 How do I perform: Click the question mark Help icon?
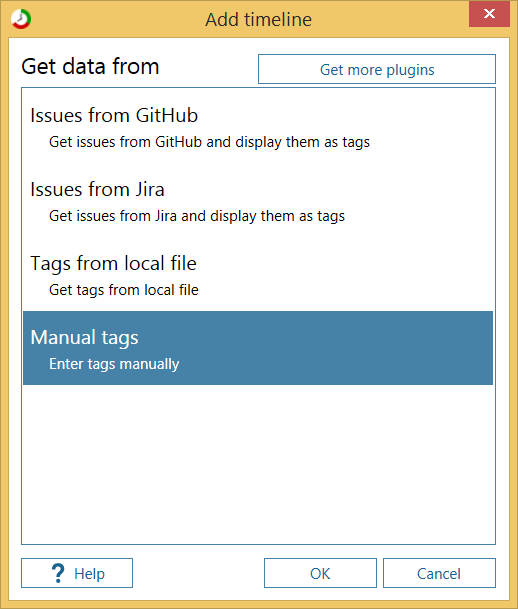pyautogui.click(x=58, y=573)
